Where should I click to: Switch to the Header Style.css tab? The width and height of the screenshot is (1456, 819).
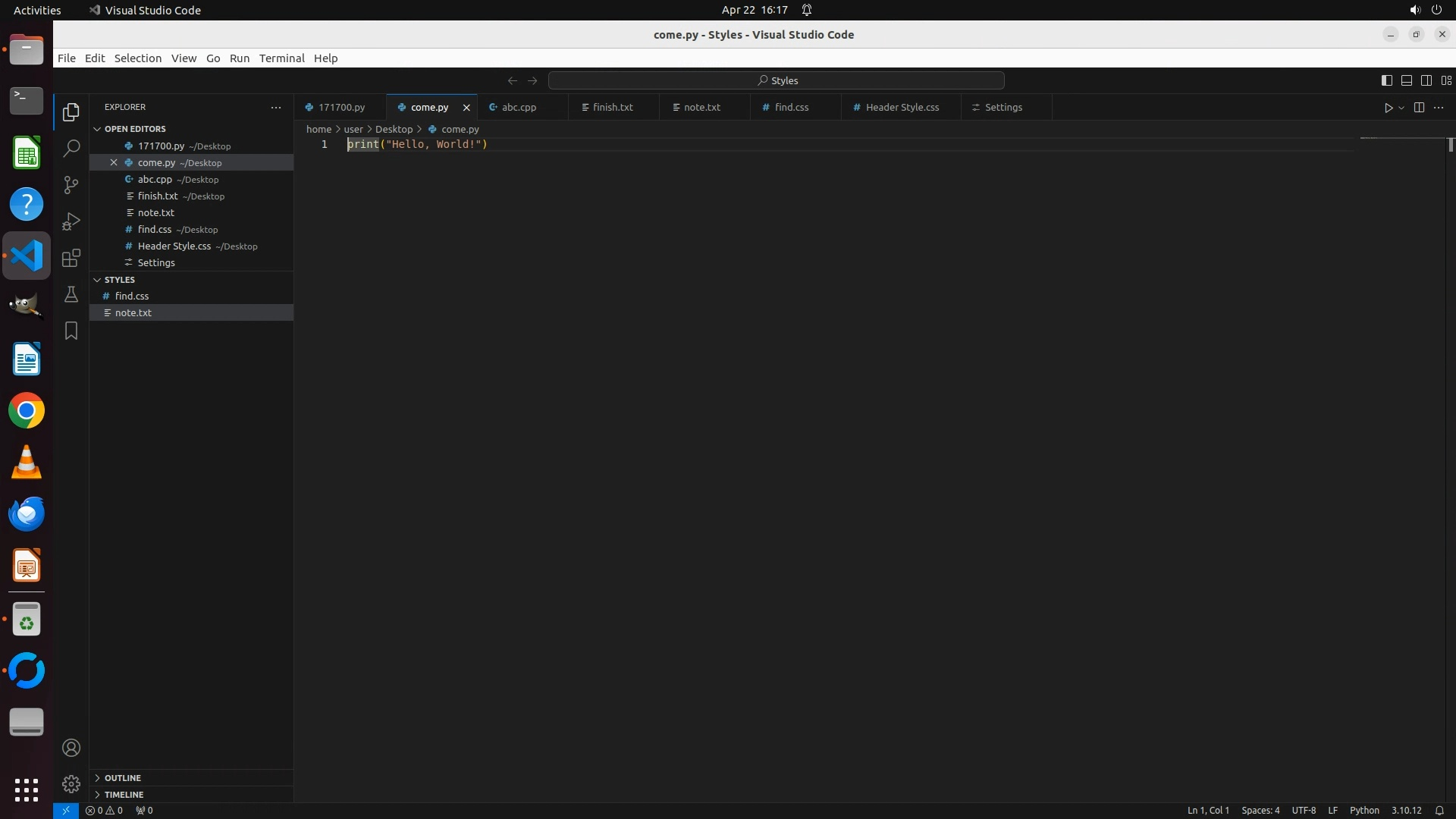point(902,108)
